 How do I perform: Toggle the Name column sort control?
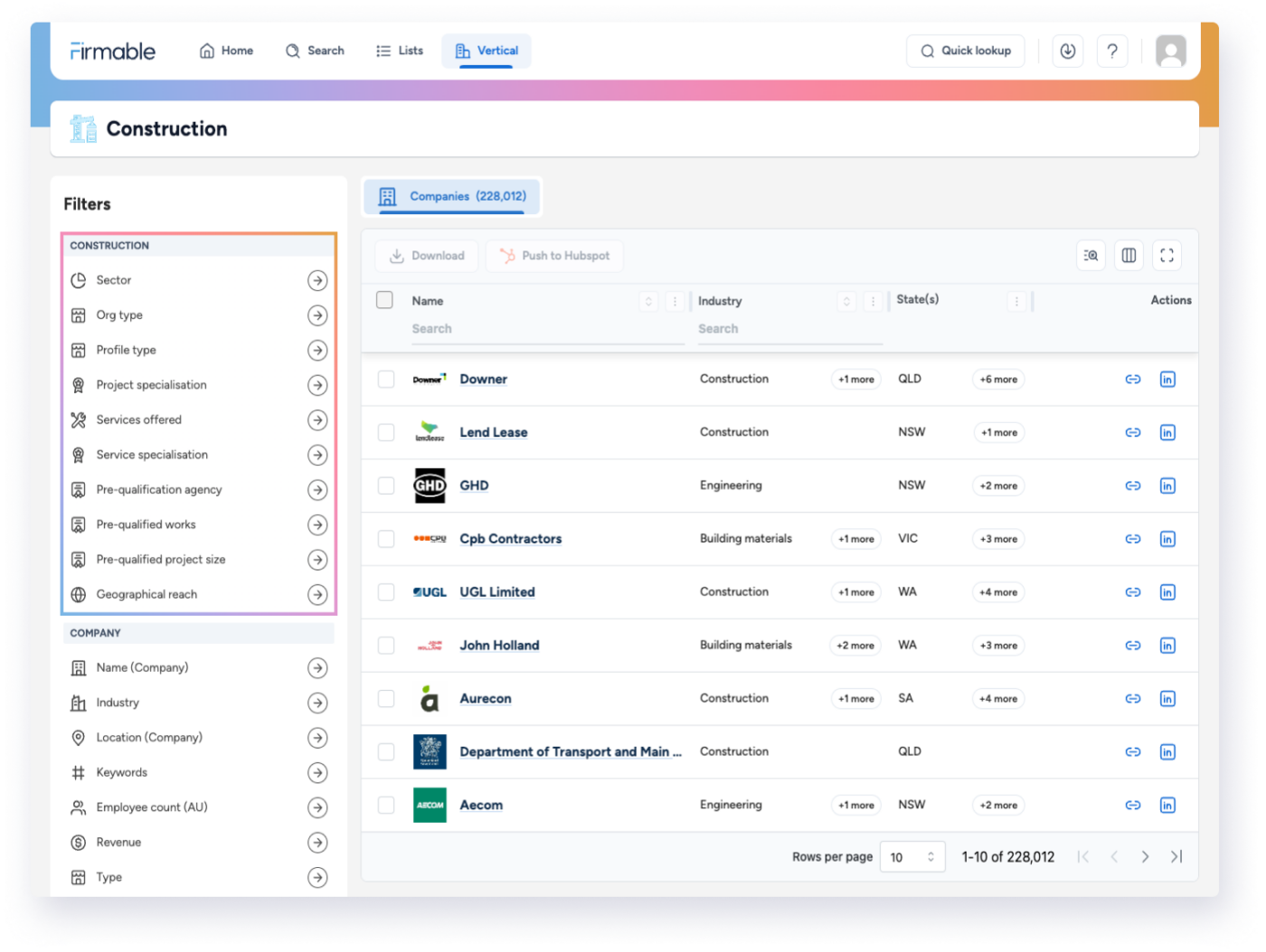pyautogui.click(x=647, y=301)
